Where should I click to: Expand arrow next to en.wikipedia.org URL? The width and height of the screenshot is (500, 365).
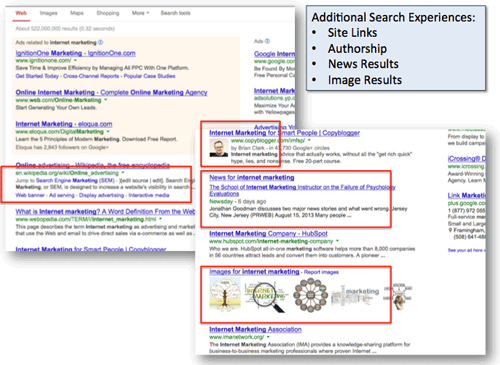123,173
